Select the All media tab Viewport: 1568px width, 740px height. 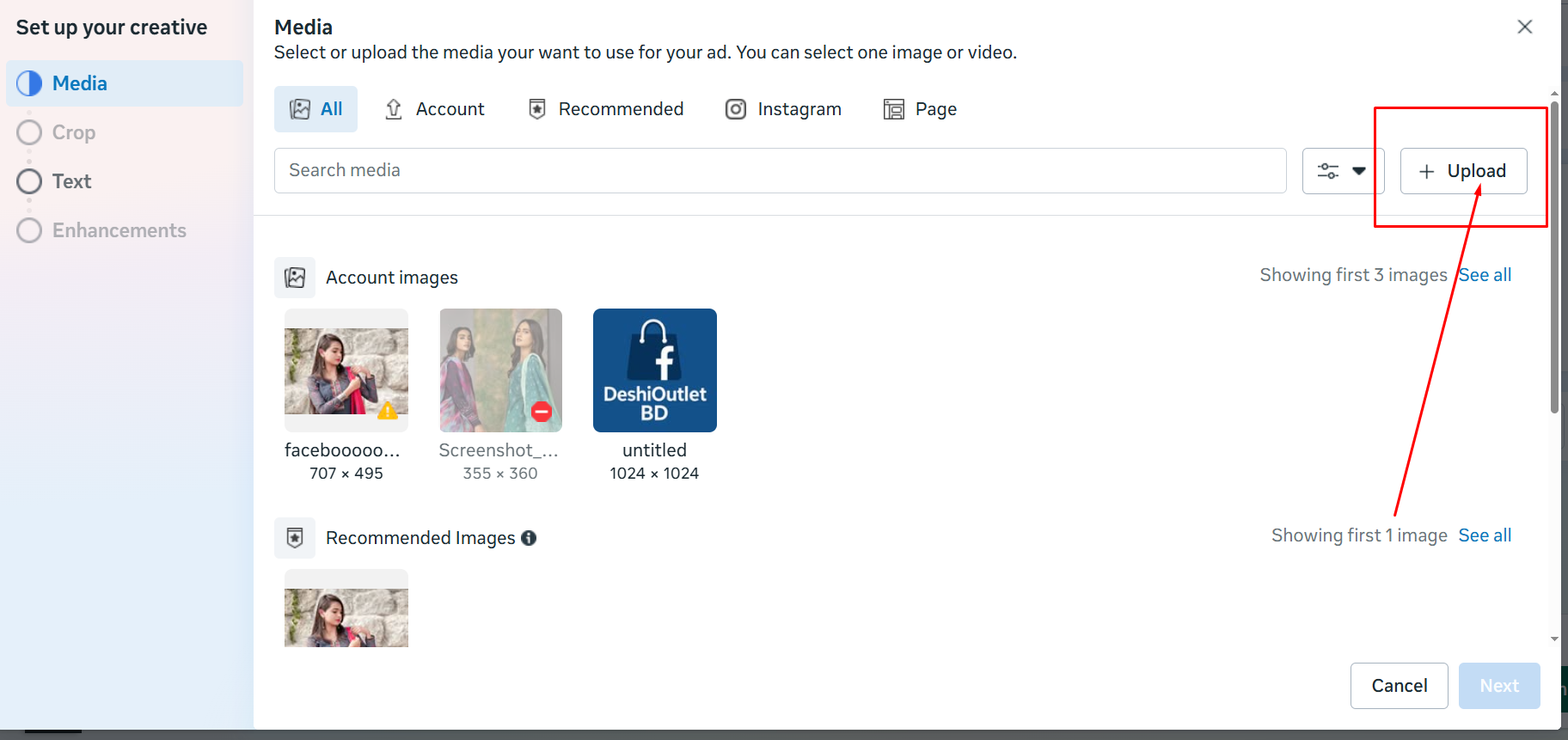(x=315, y=109)
